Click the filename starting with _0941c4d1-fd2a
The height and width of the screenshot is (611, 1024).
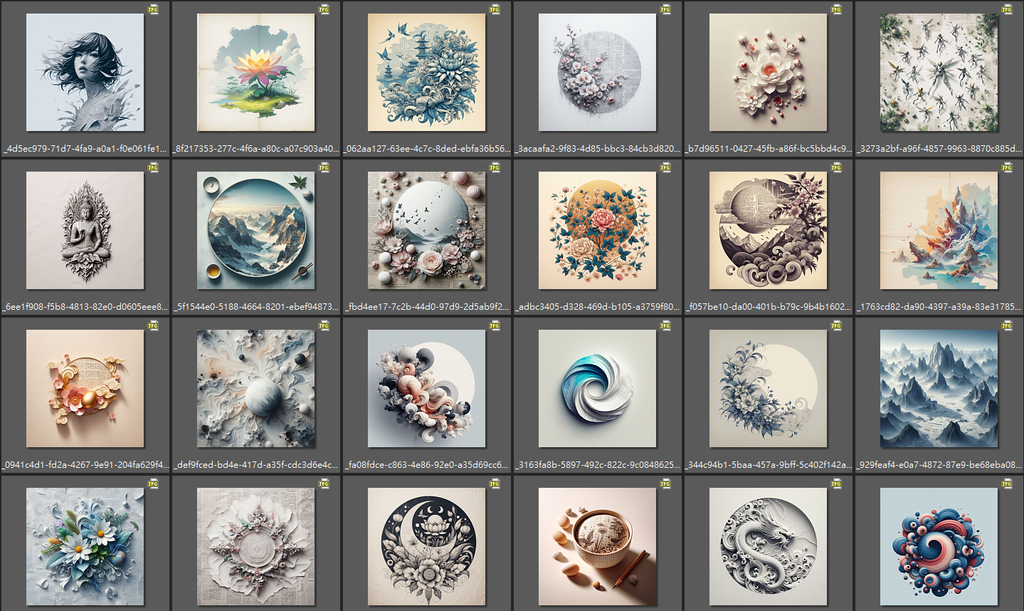tap(85, 465)
